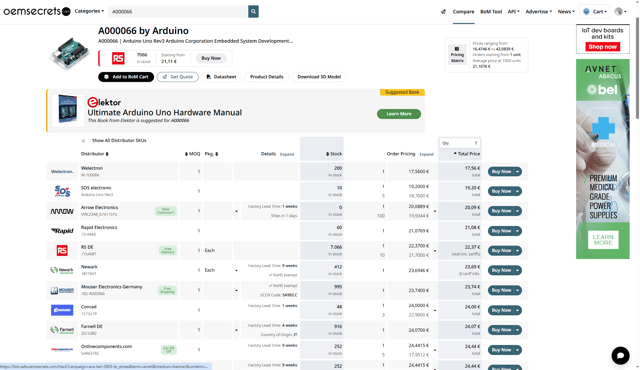Open the News menu

[566, 11]
